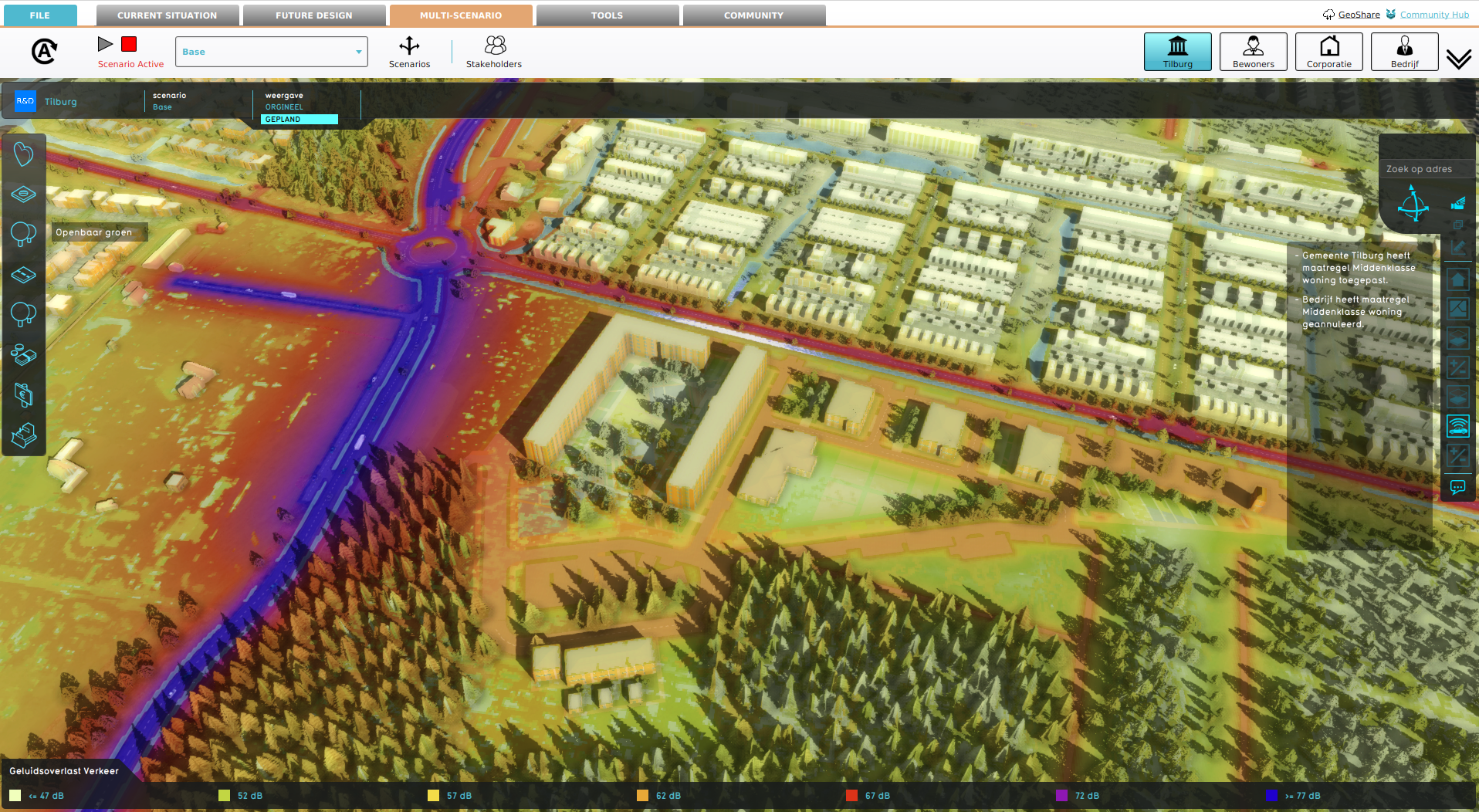Open the Base scenario dropdown

[x=272, y=52]
